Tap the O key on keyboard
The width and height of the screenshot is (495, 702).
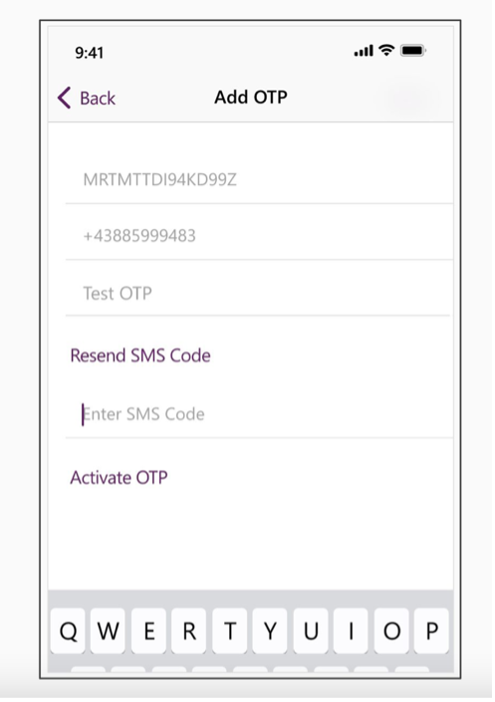point(392,631)
